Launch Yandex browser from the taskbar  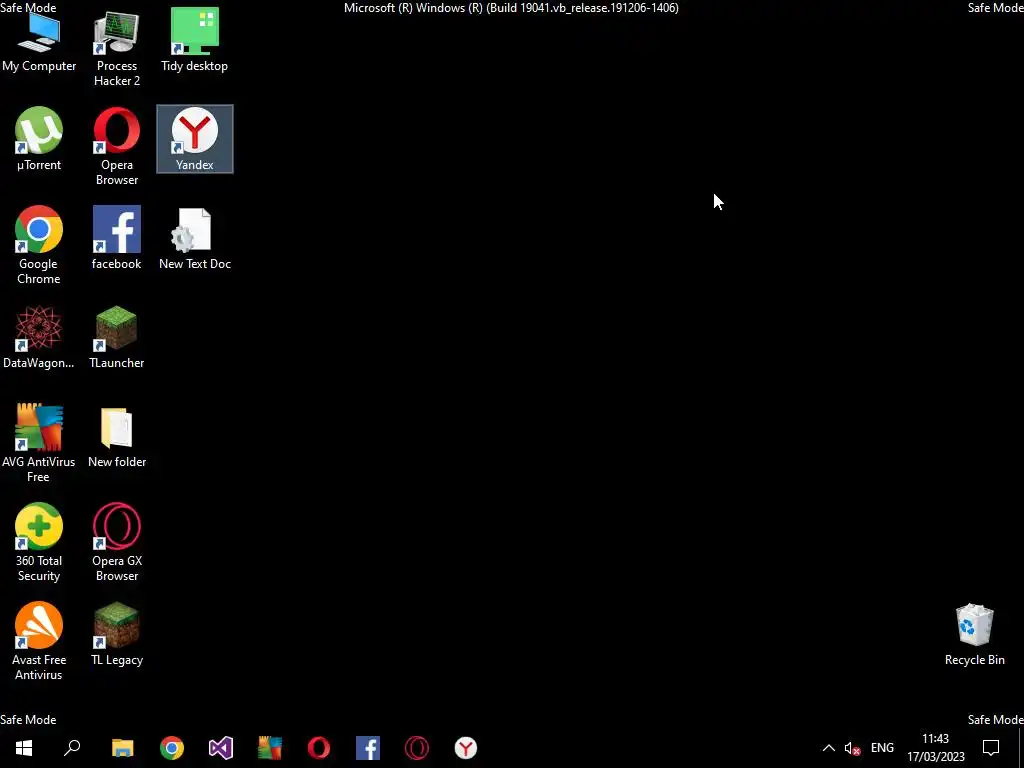click(466, 748)
